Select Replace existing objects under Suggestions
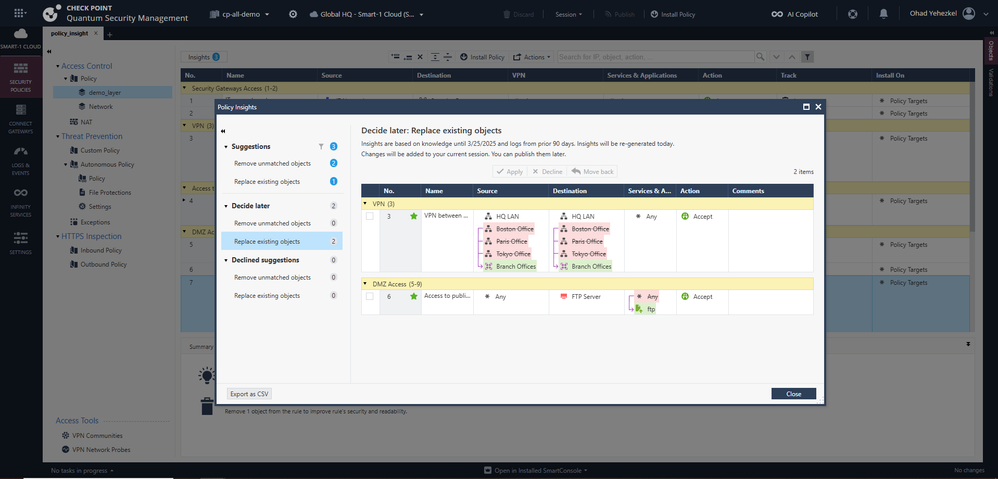This screenshot has width=998, height=479. 282,182
